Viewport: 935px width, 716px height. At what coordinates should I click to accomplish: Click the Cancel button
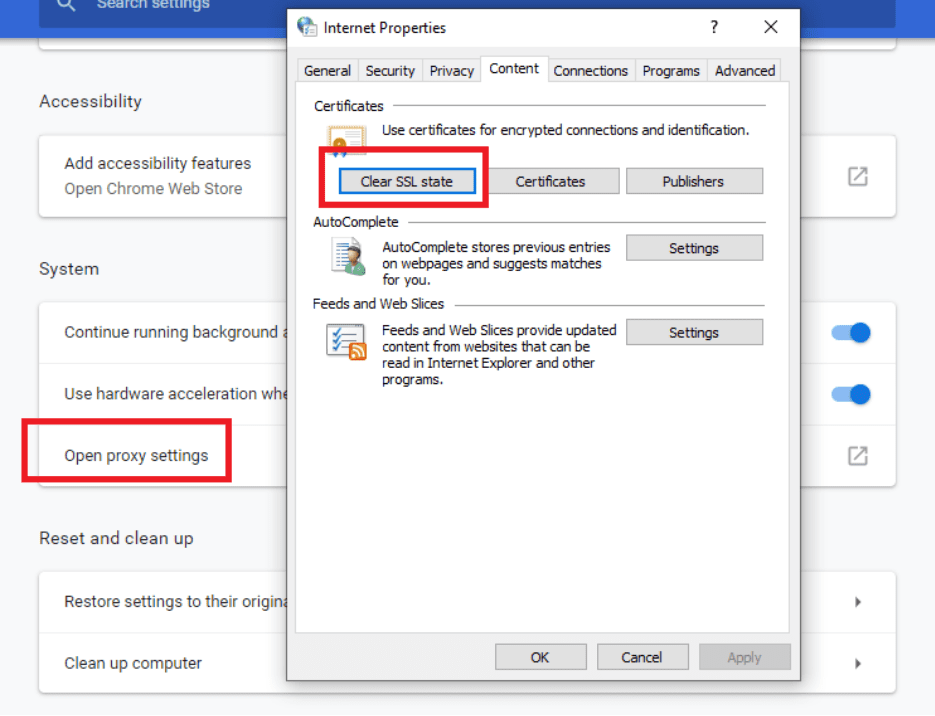pos(643,657)
